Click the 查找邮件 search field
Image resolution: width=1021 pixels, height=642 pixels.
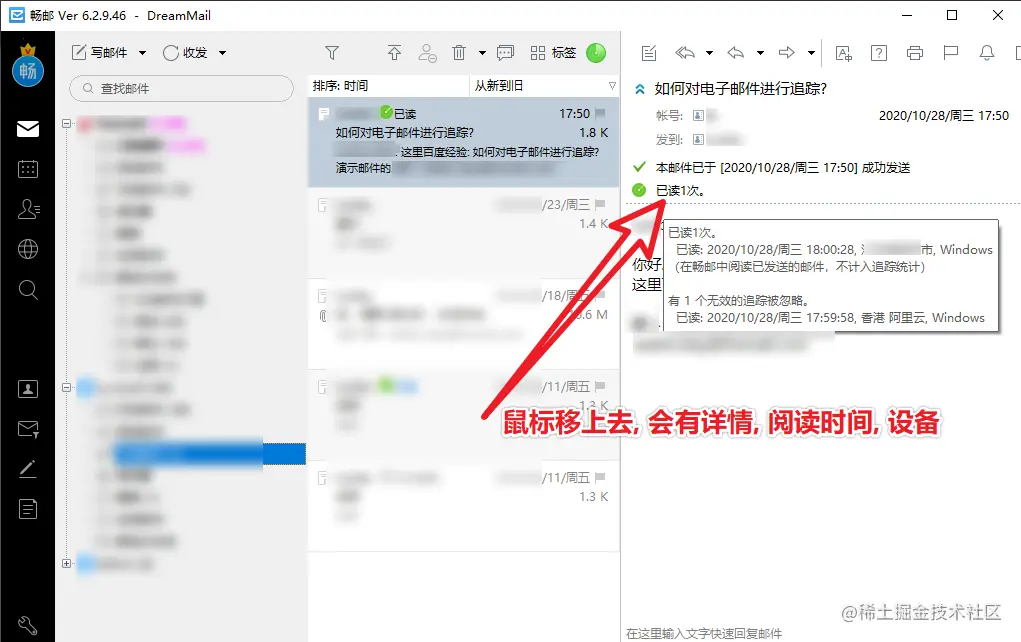(182, 89)
